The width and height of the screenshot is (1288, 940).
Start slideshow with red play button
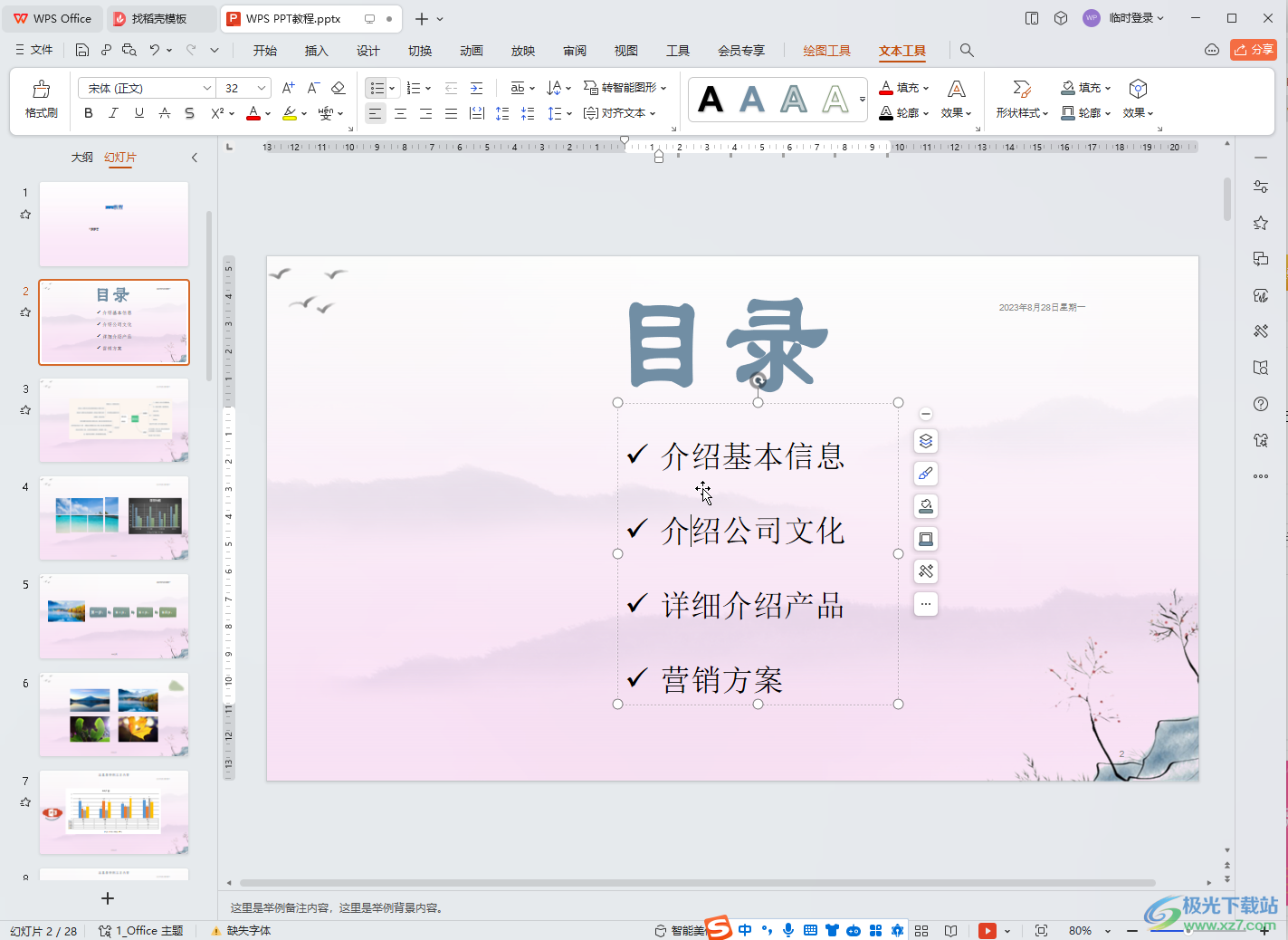coord(987,931)
